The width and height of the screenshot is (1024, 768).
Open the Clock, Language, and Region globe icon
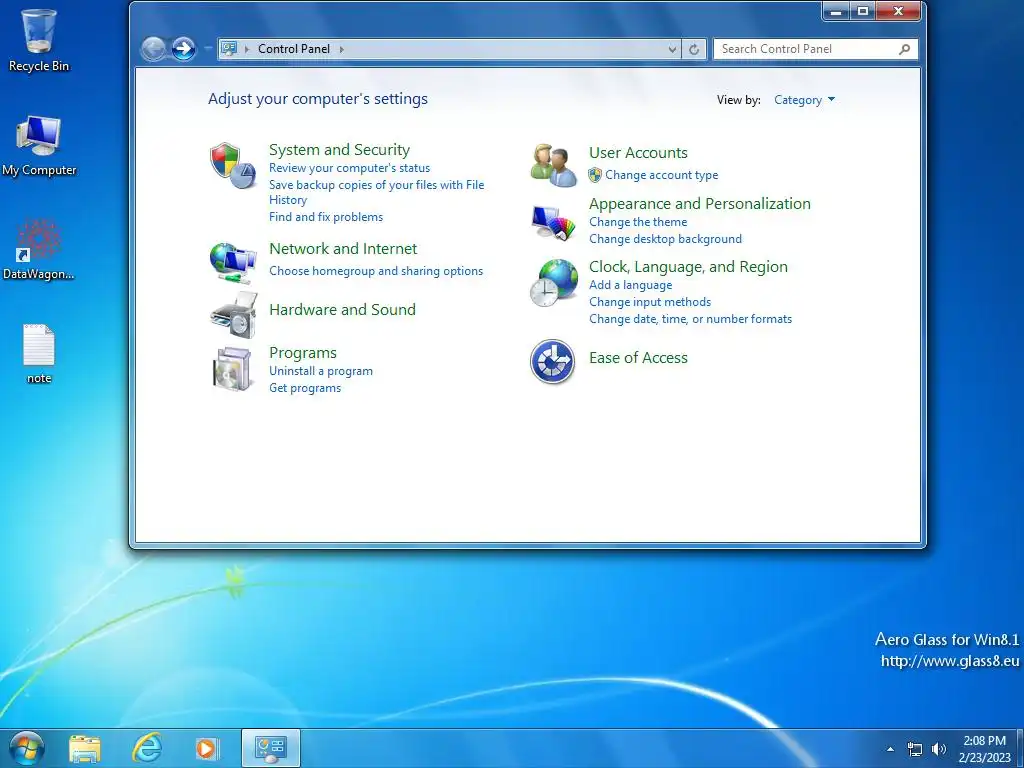tap(554, 283)
